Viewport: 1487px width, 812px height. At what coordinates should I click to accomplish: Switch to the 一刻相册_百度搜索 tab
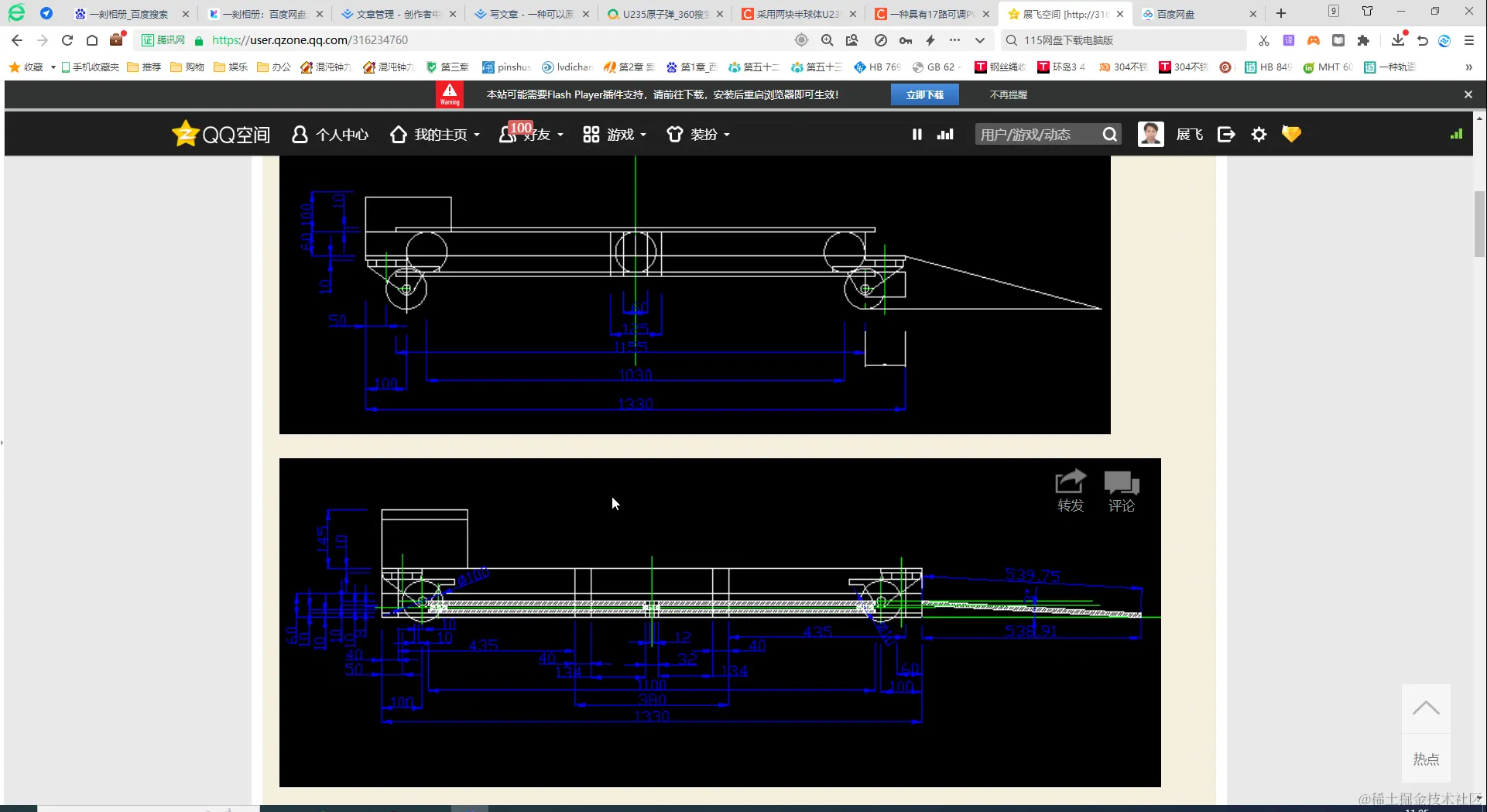click(x=129, y=14)
